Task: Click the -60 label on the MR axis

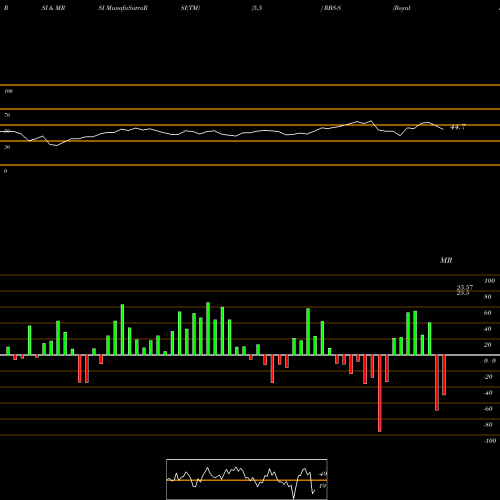Action: (x=488, y=409)
